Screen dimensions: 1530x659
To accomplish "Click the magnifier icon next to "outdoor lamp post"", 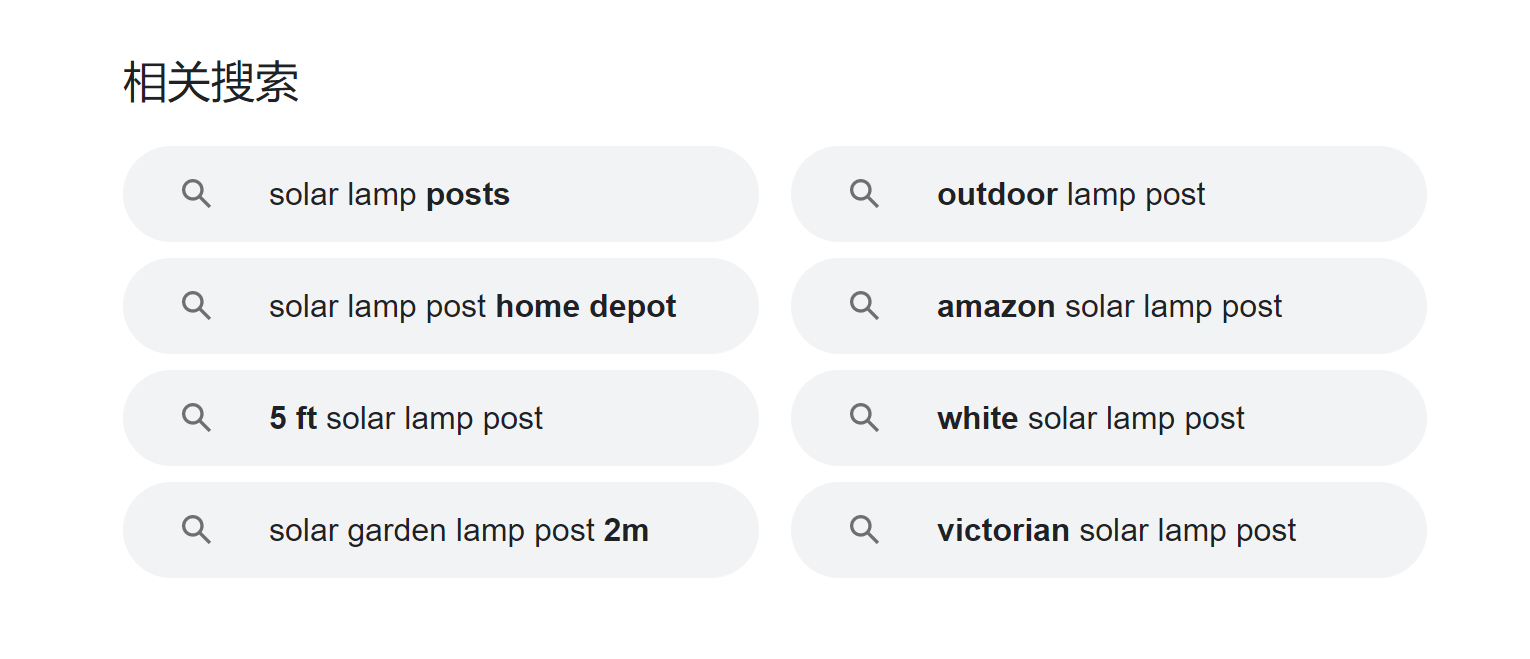I will [x=864, y=194].
